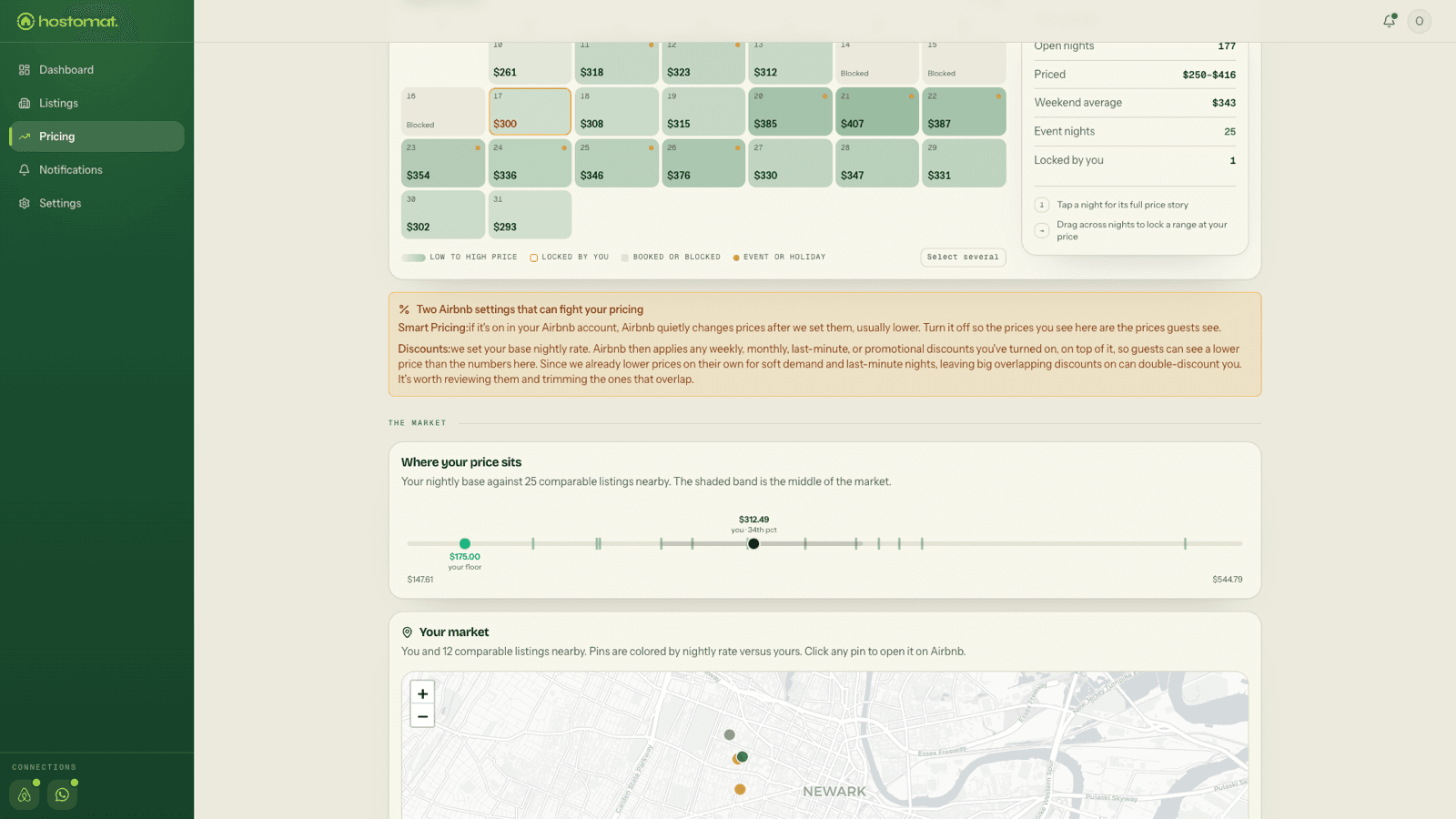Click the Locked by you 1 row
The image size is (1456, 819).
(x=1135, y=160)
